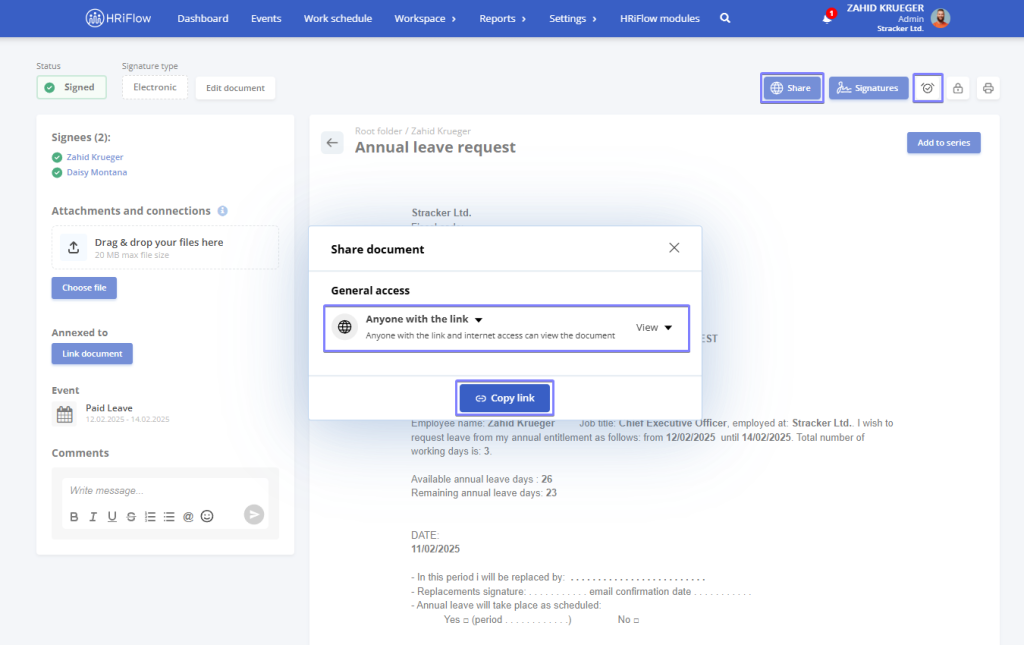Click the Share button
Screen dimensions: 1024x645
point(792,88)
